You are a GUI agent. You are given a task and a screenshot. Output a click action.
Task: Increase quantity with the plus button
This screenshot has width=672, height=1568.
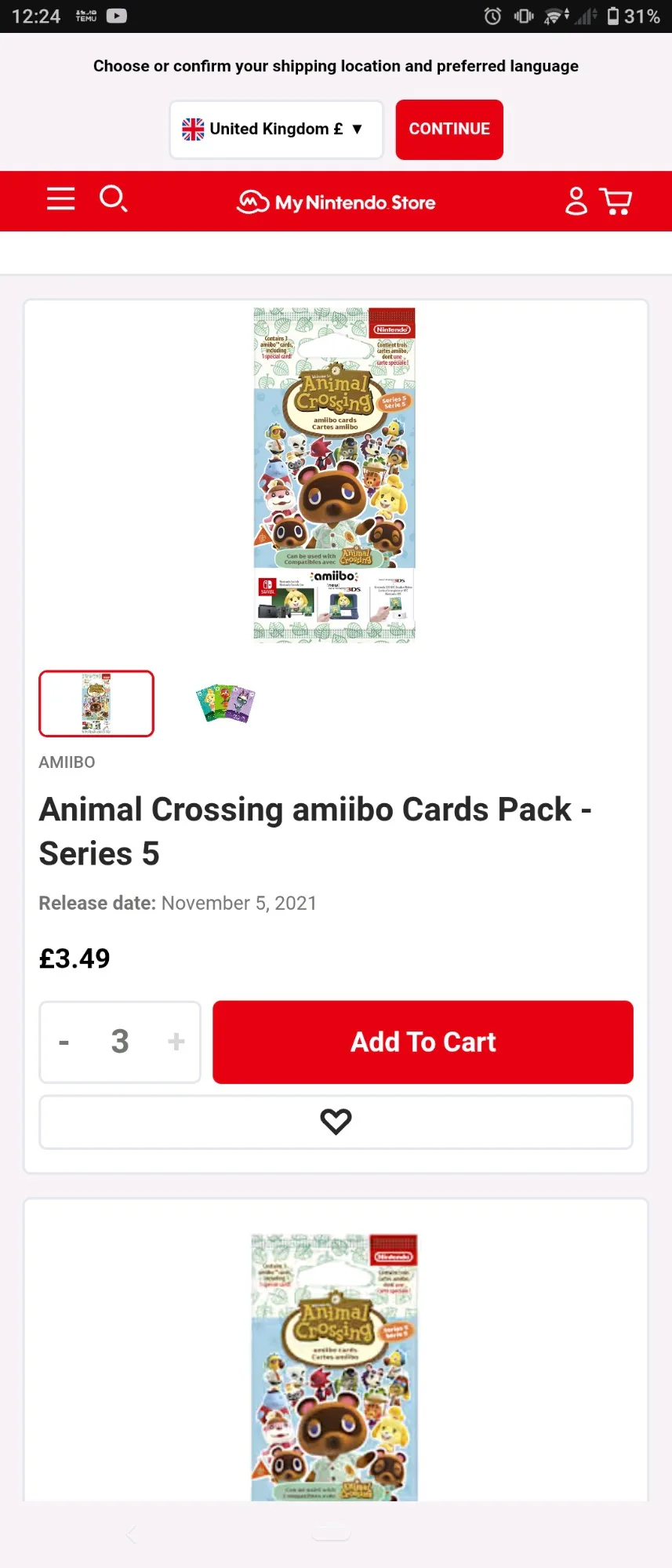click(176, 1042)
